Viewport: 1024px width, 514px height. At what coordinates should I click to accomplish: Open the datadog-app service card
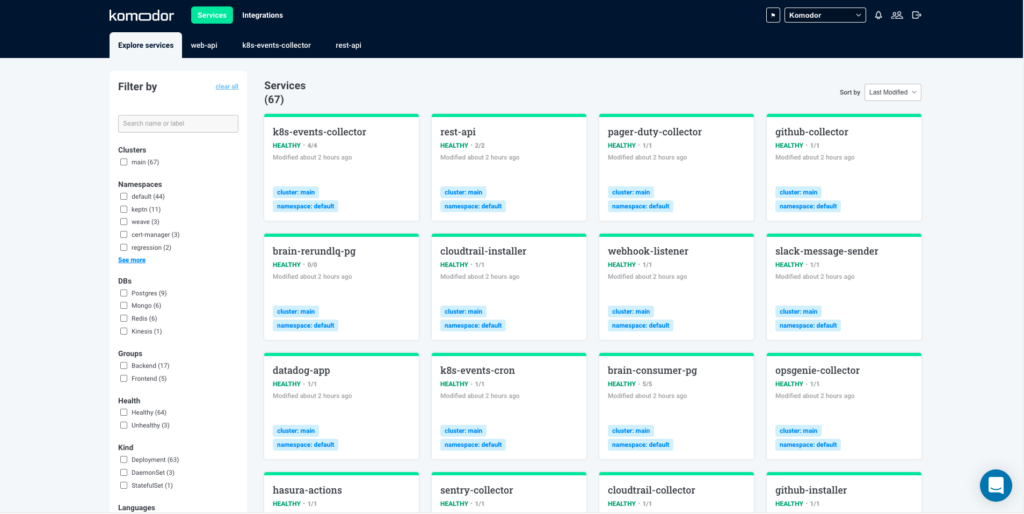pos(342,406)
